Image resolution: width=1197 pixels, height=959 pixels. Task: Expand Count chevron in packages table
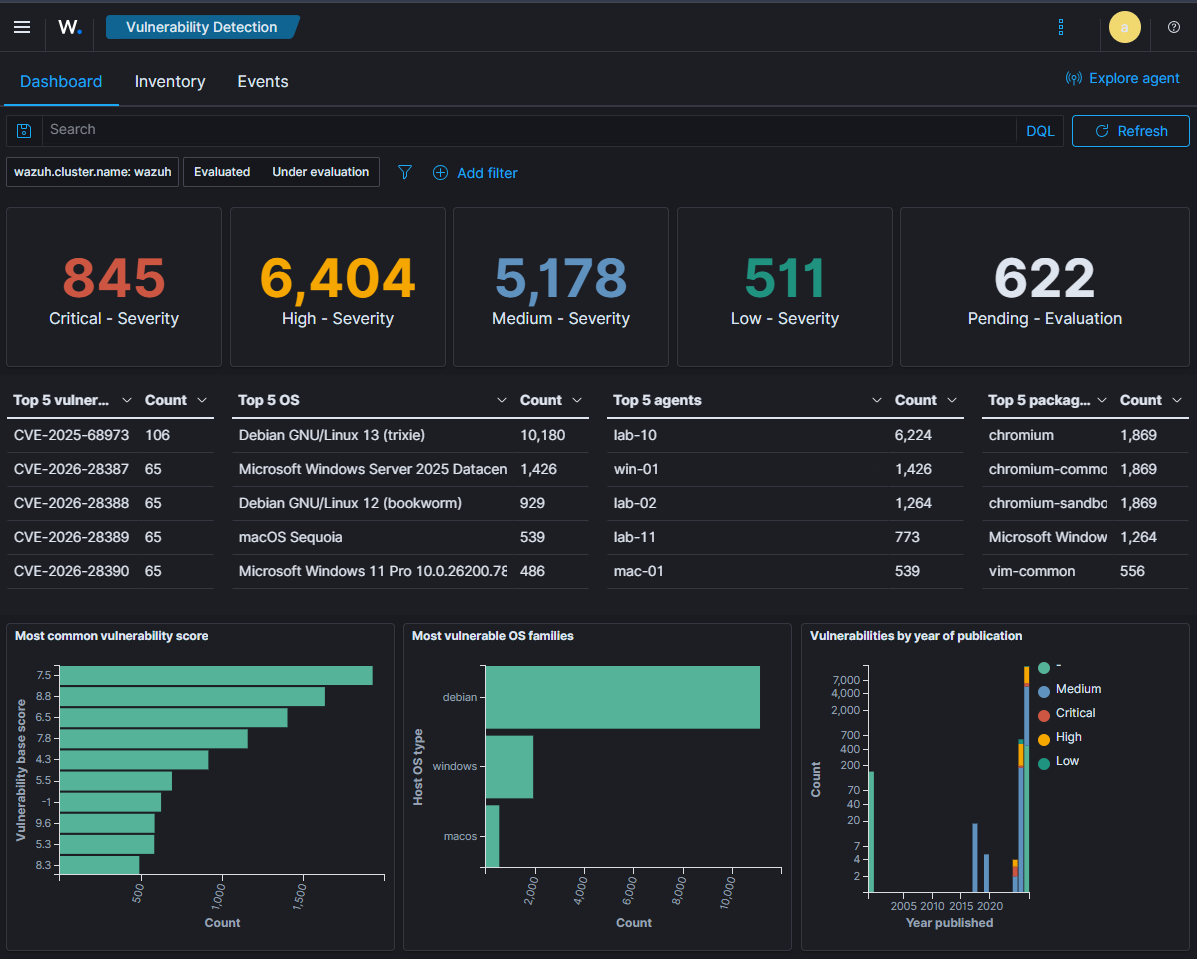(x=1176, y=400)
